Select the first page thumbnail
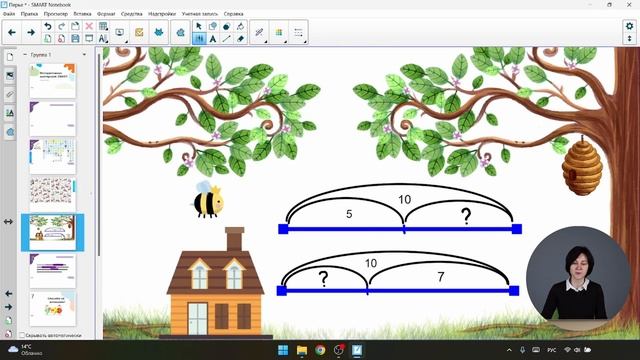The image size is (640, 360). click(x=53, y=80)
